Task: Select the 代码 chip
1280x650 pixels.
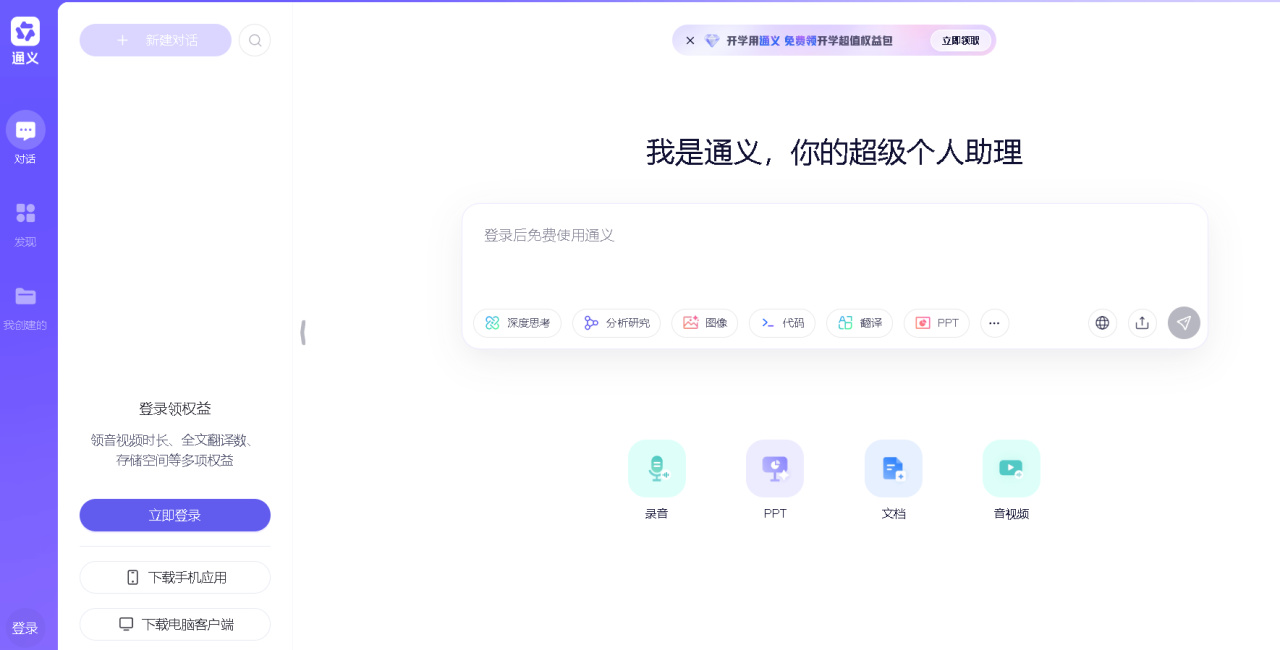Action: [x=782, y=323]
